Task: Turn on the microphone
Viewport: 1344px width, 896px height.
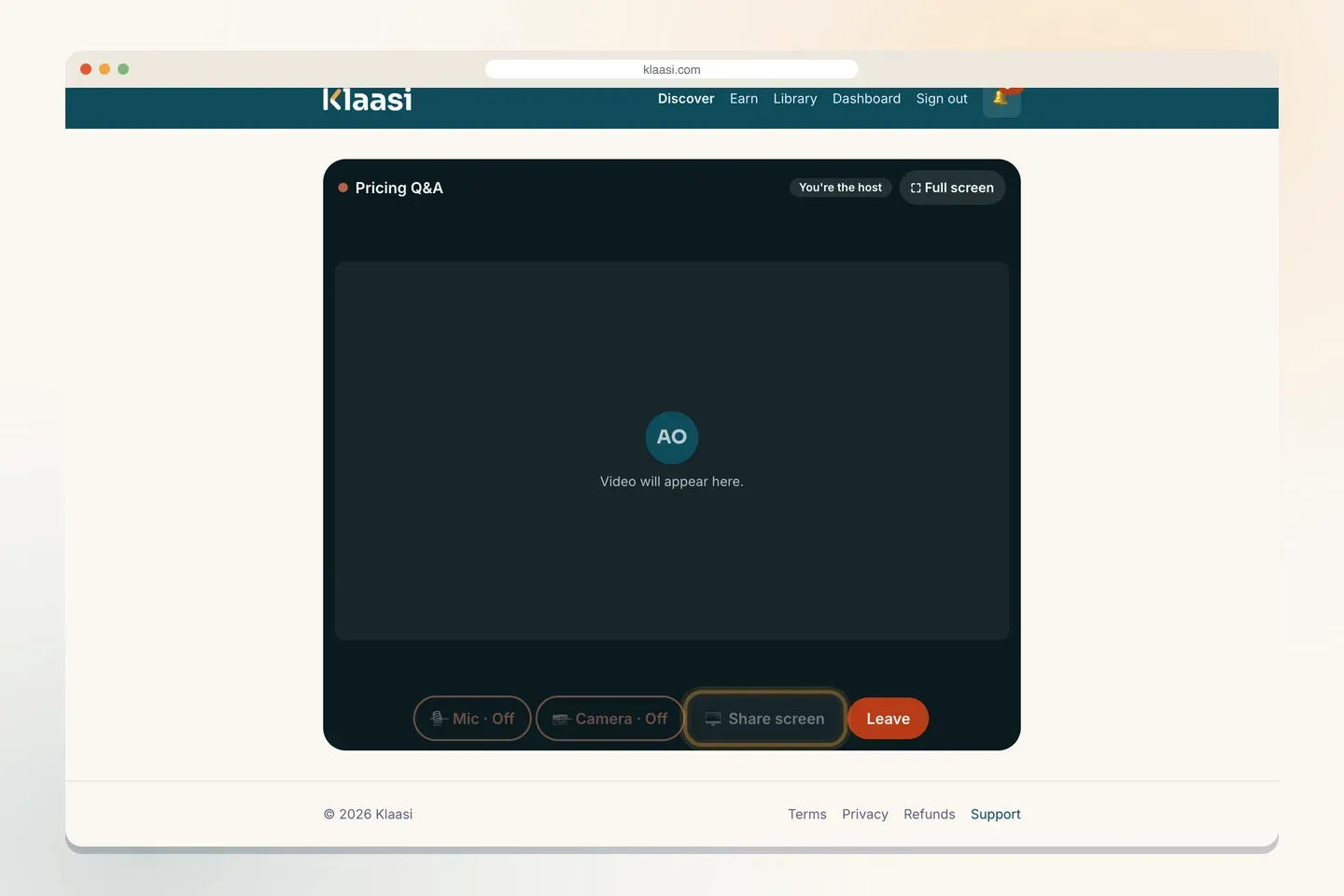Action: coord(472,719)
